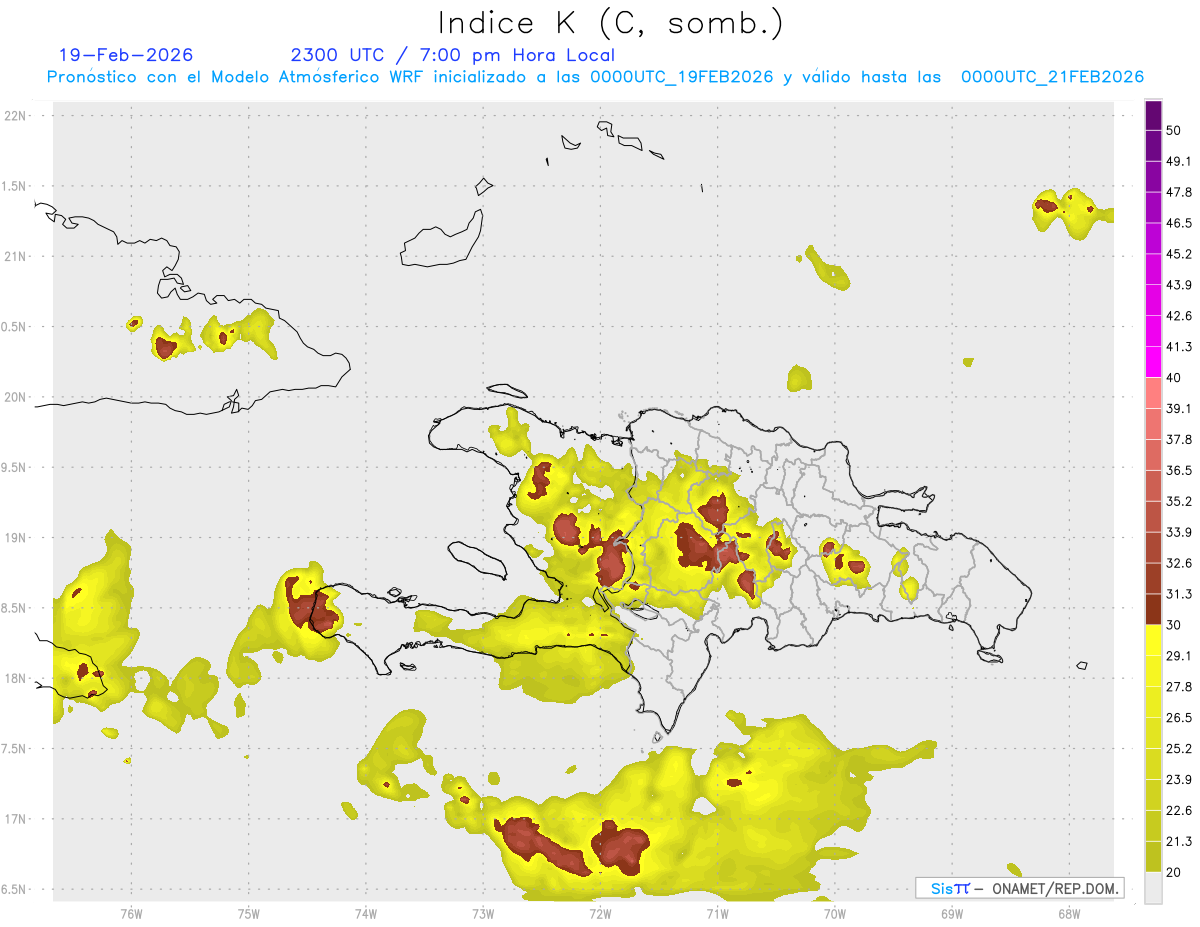Image resolution: width=1200 pixels, height=927 pixels.
Task: Select the 76W longitude axis label
Action: [131, 913]
